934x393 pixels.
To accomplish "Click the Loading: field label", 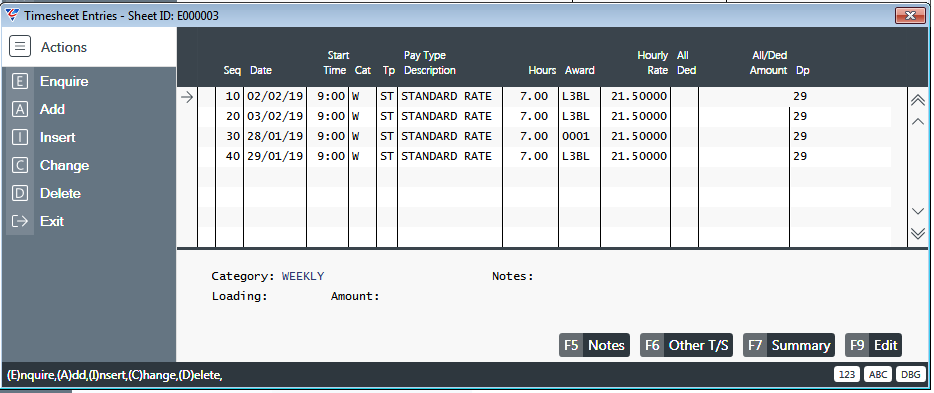I will pyautogui.click(x=239, y=296).
